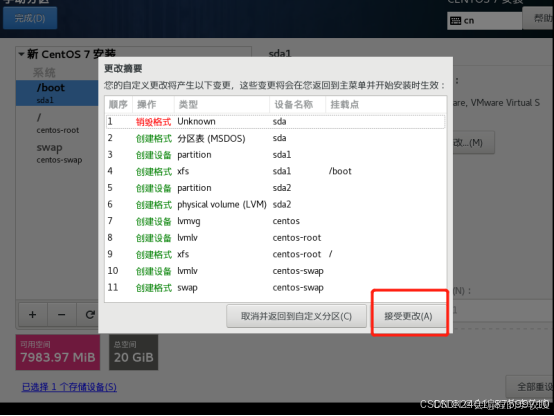Click the Done (完成) button

click(30, 18)
